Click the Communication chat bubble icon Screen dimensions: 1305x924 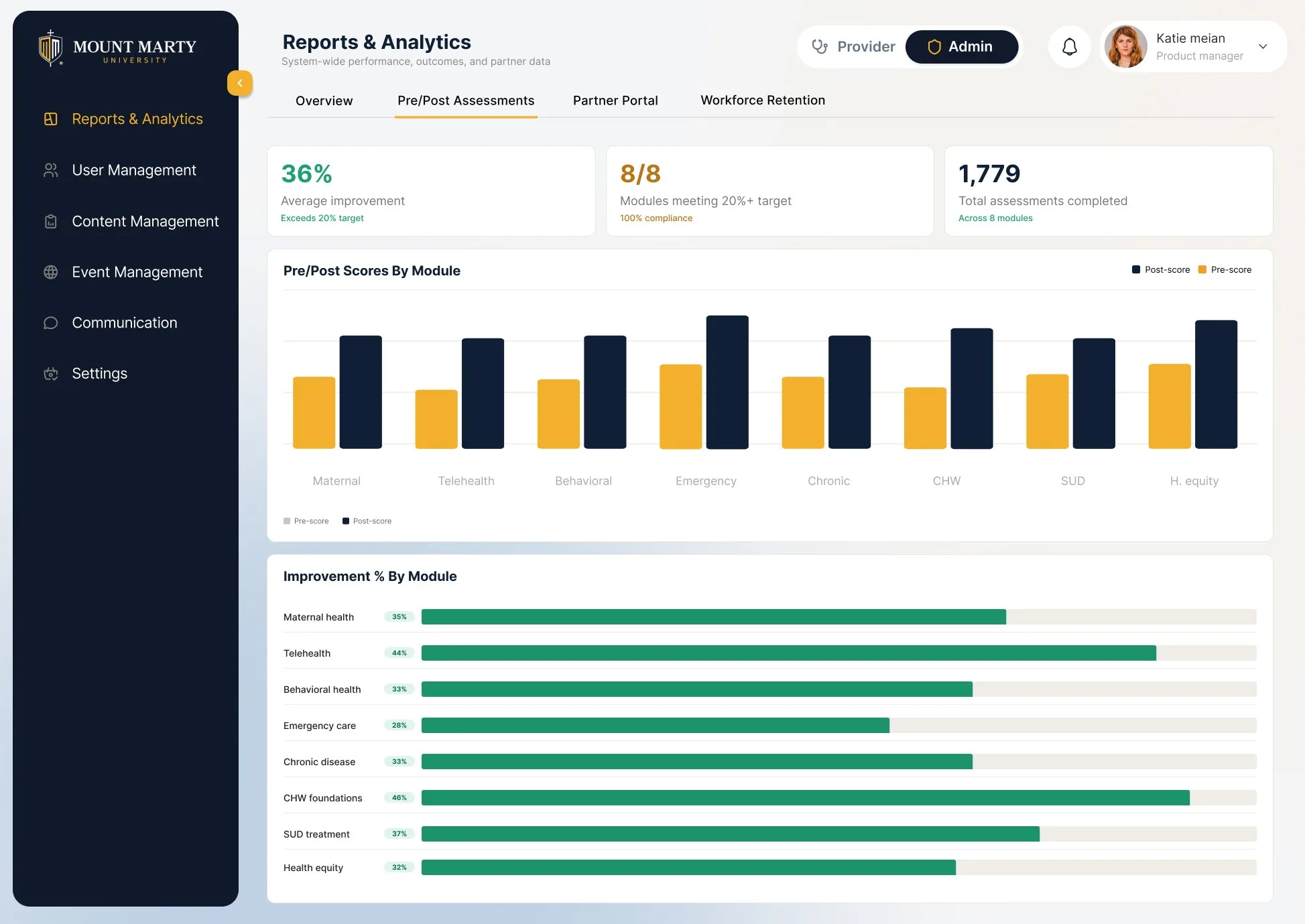(51, 323)
